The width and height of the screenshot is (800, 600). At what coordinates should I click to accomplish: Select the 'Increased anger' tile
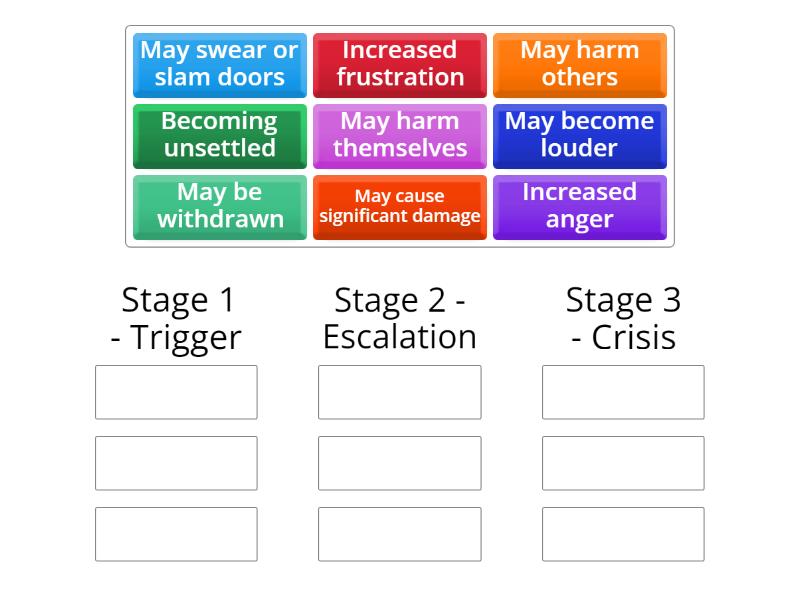[x=580, y=208]
